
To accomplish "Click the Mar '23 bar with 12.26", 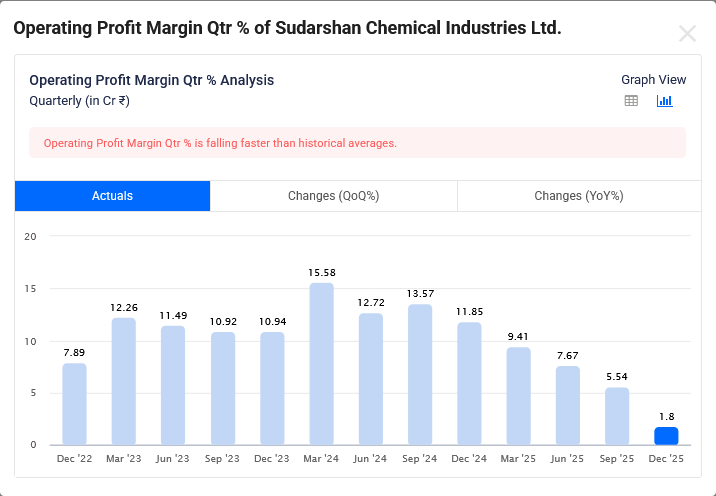I will coord(124,381).
